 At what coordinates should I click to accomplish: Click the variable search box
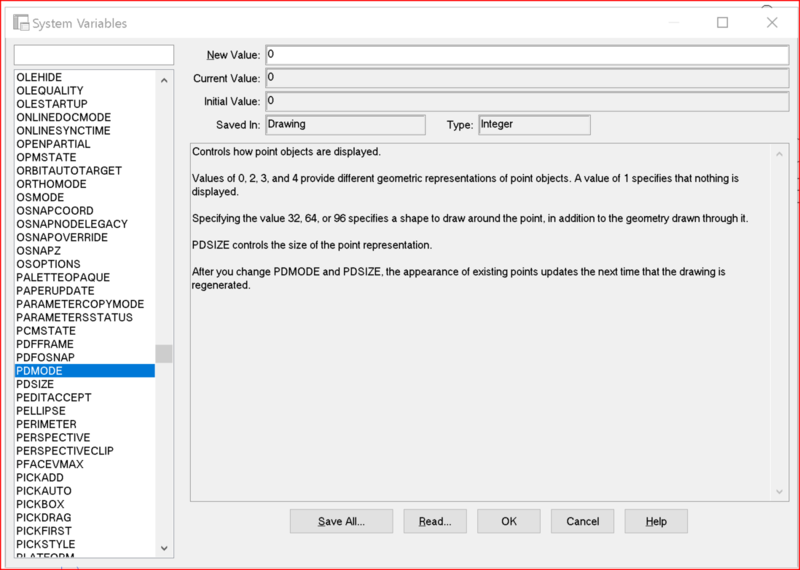[x=94, y=55]
